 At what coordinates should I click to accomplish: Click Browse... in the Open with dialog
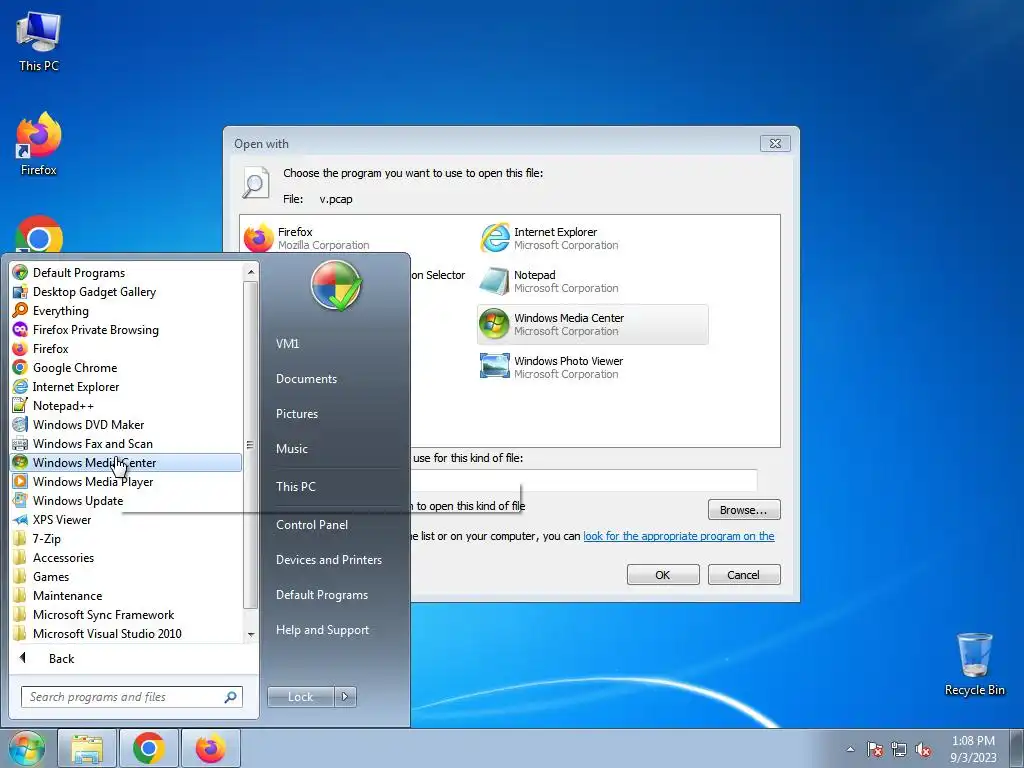click(744, 510)
